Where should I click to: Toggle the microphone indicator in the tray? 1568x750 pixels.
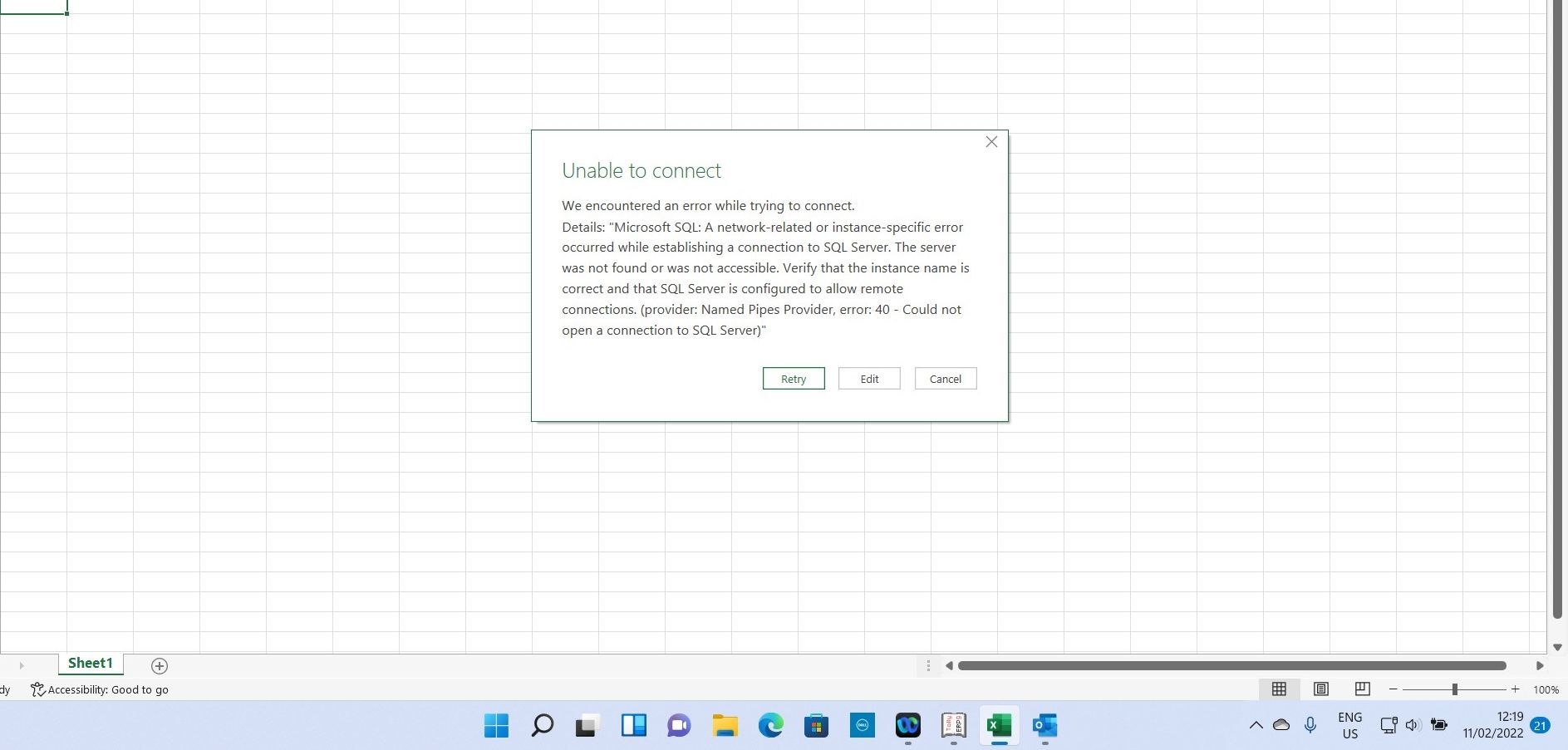1310,724
